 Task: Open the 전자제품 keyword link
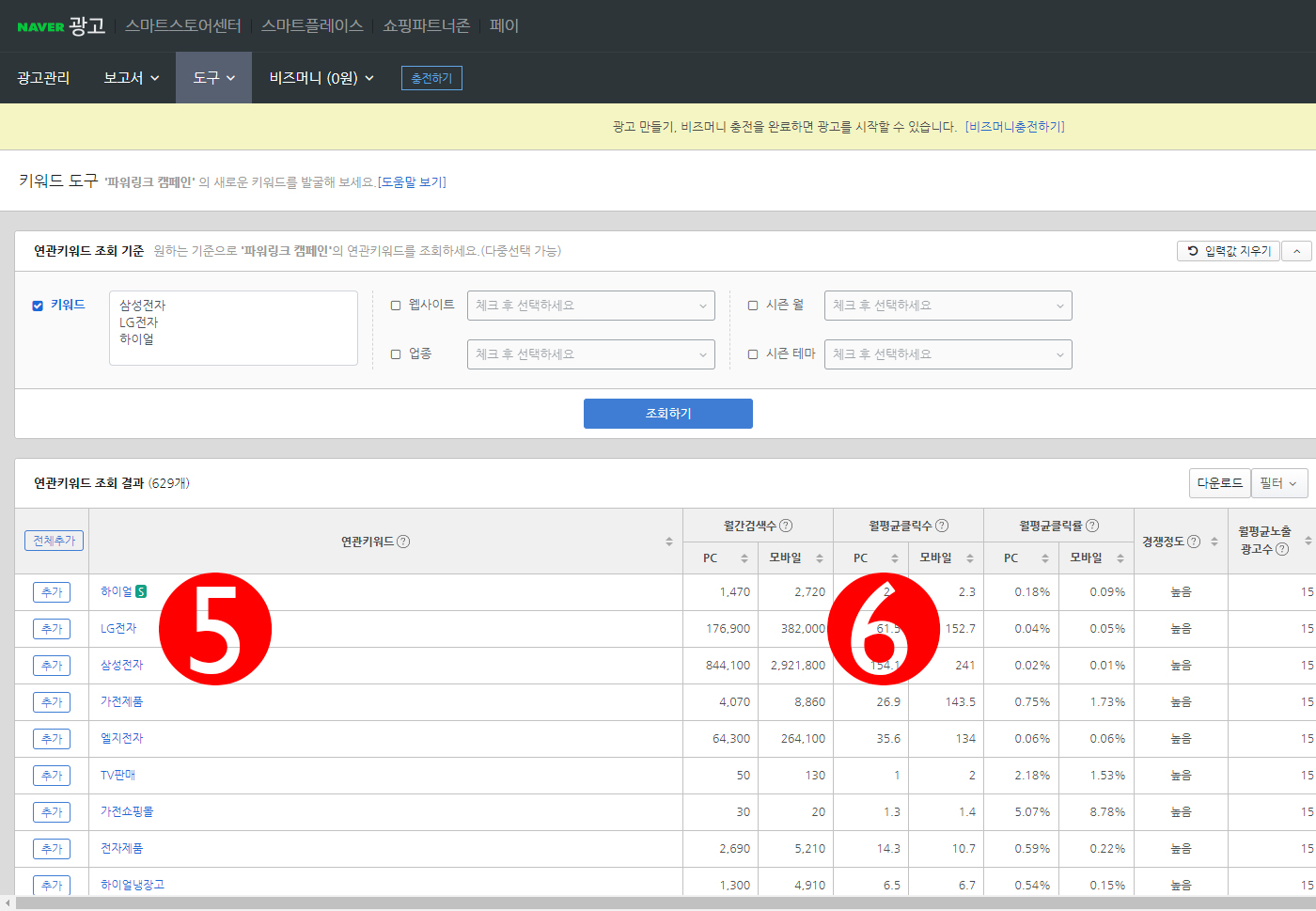pyautogui.click(x=121, y=848)
